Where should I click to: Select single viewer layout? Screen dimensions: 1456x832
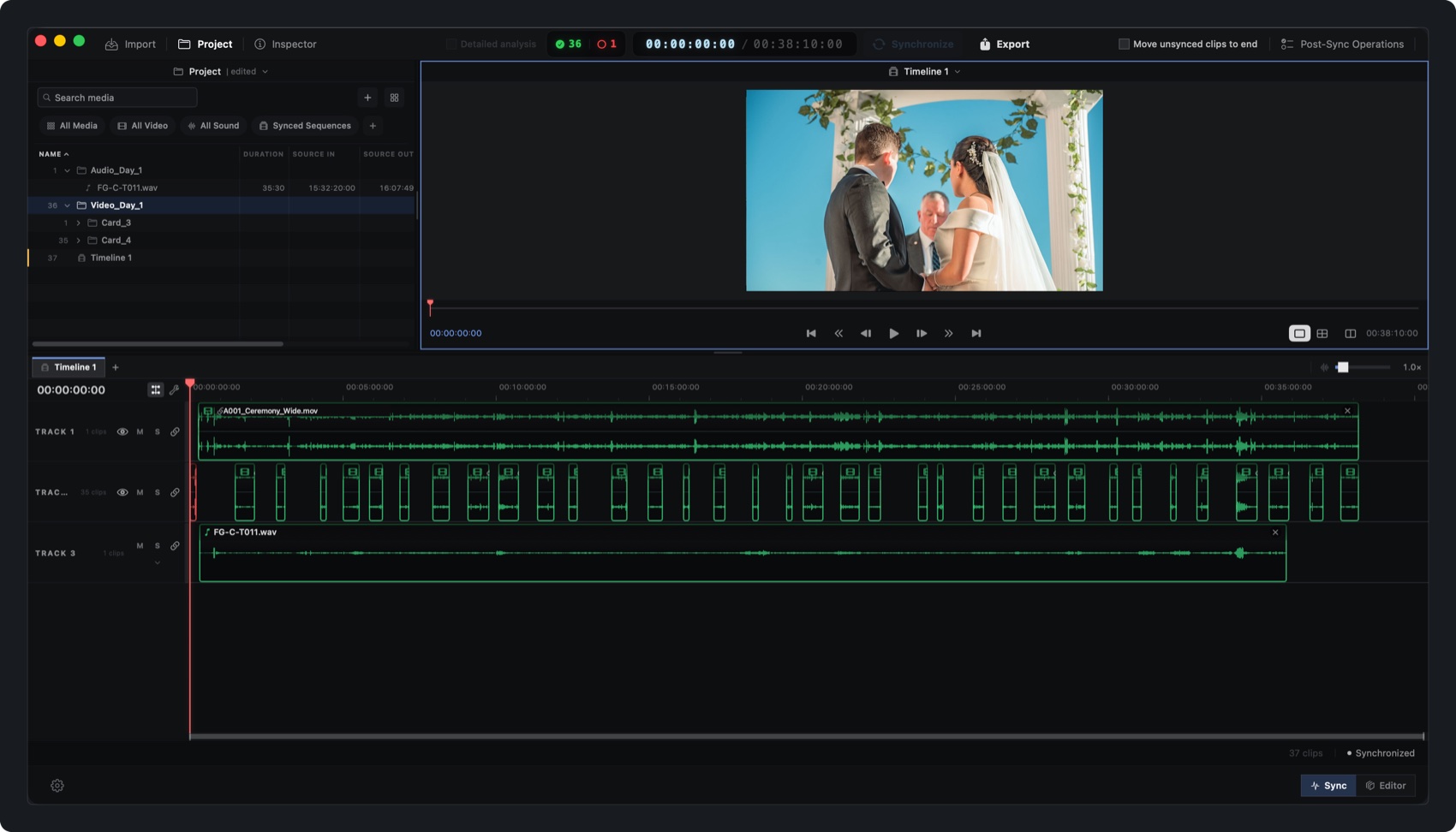[1299, 334]
